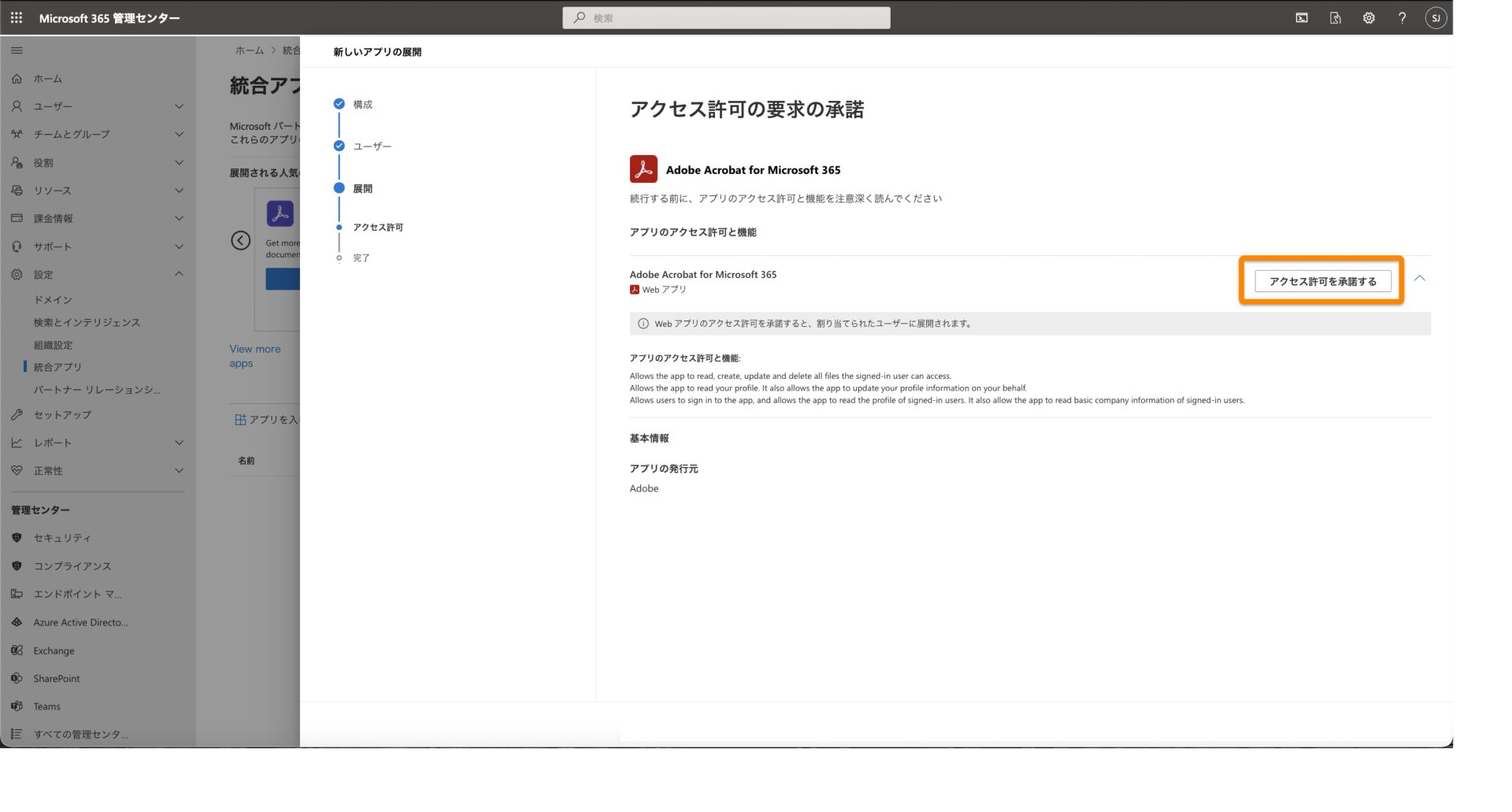Go to ホーム in sidebar
Screen dimensions: 1512x812
tap(48, 79)
